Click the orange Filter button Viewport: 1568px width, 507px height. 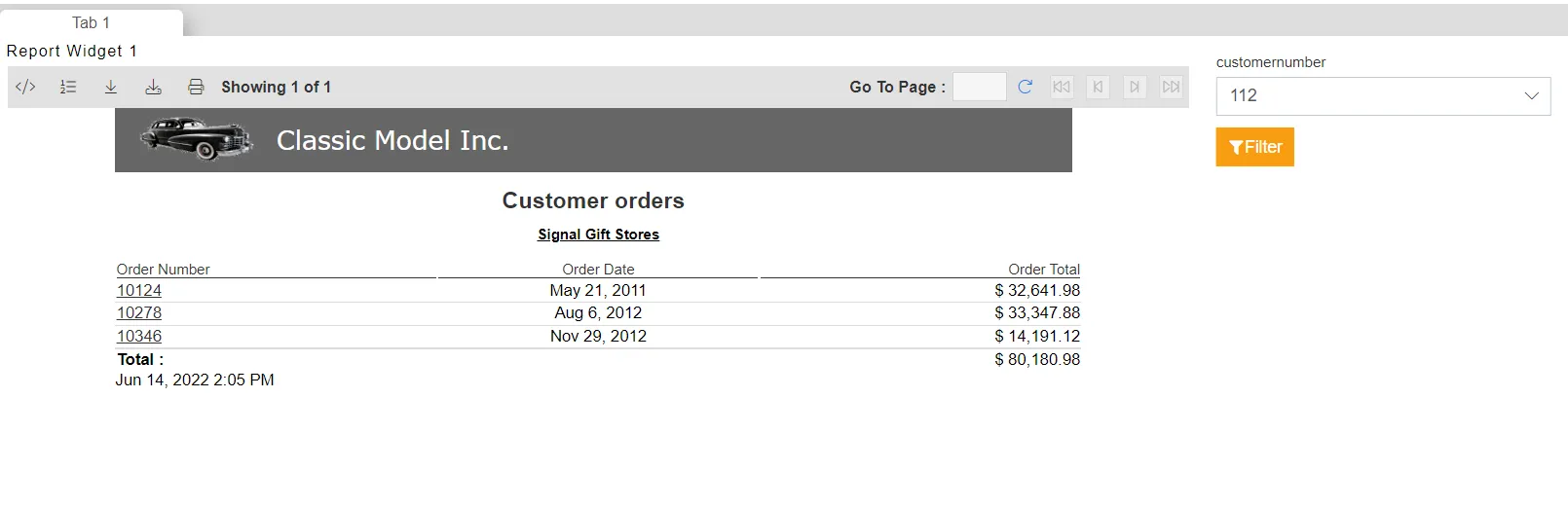[1254, 147]
